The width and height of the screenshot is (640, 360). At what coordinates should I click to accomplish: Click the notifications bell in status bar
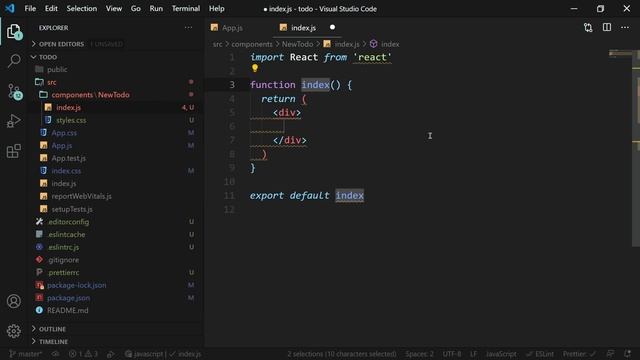627,354
